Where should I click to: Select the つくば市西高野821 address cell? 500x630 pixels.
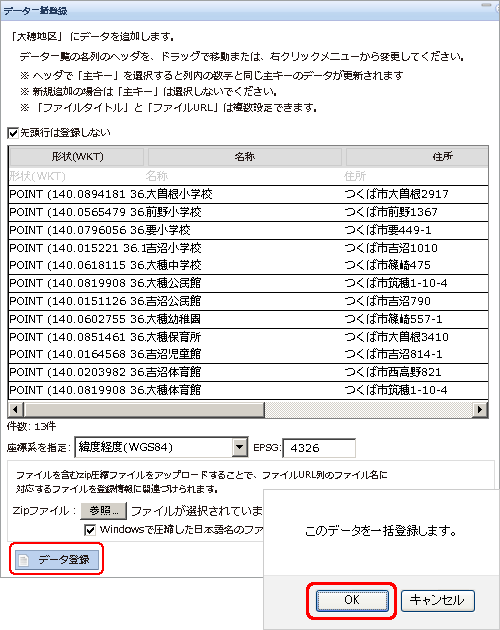pyautogui.click(x=393, y=372)
